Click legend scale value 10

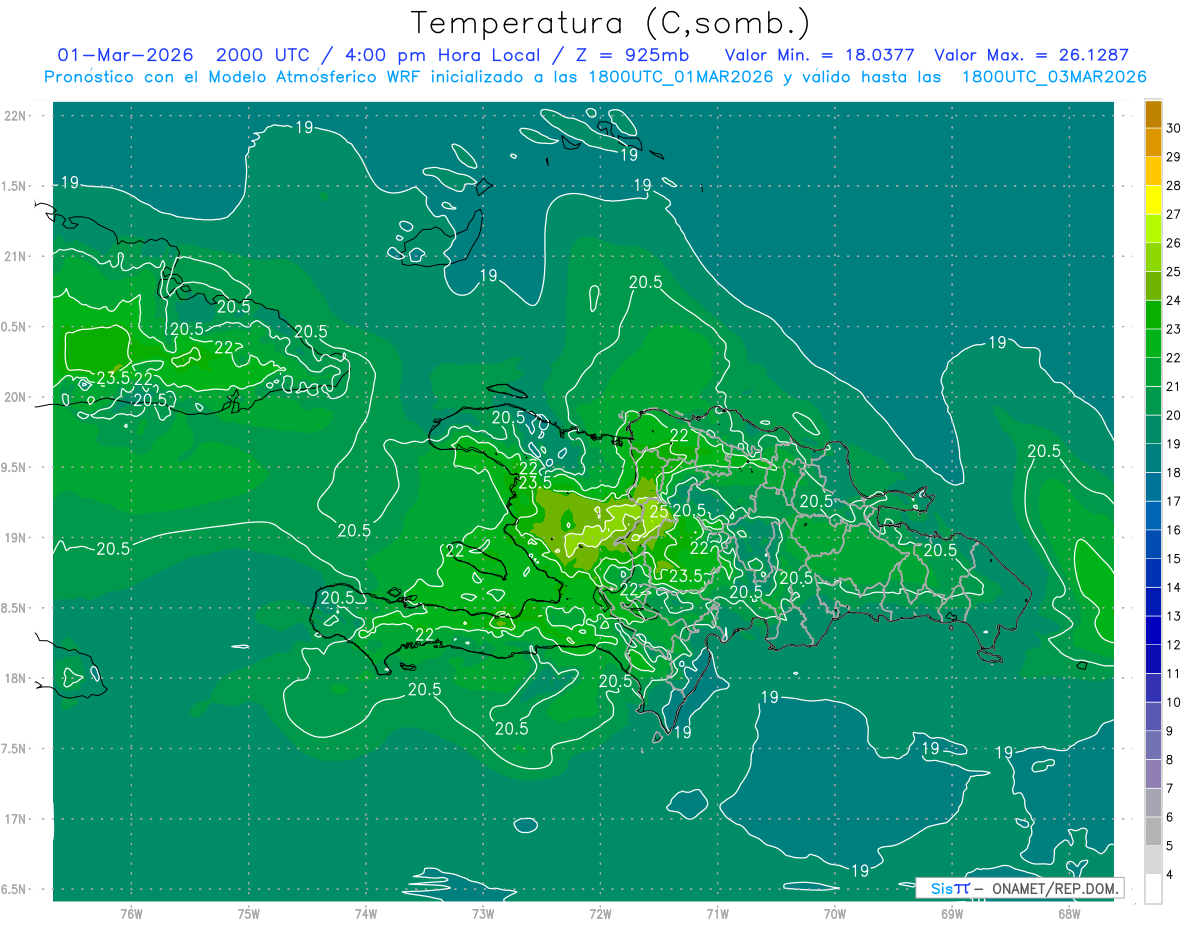[x=1174, y=702]
